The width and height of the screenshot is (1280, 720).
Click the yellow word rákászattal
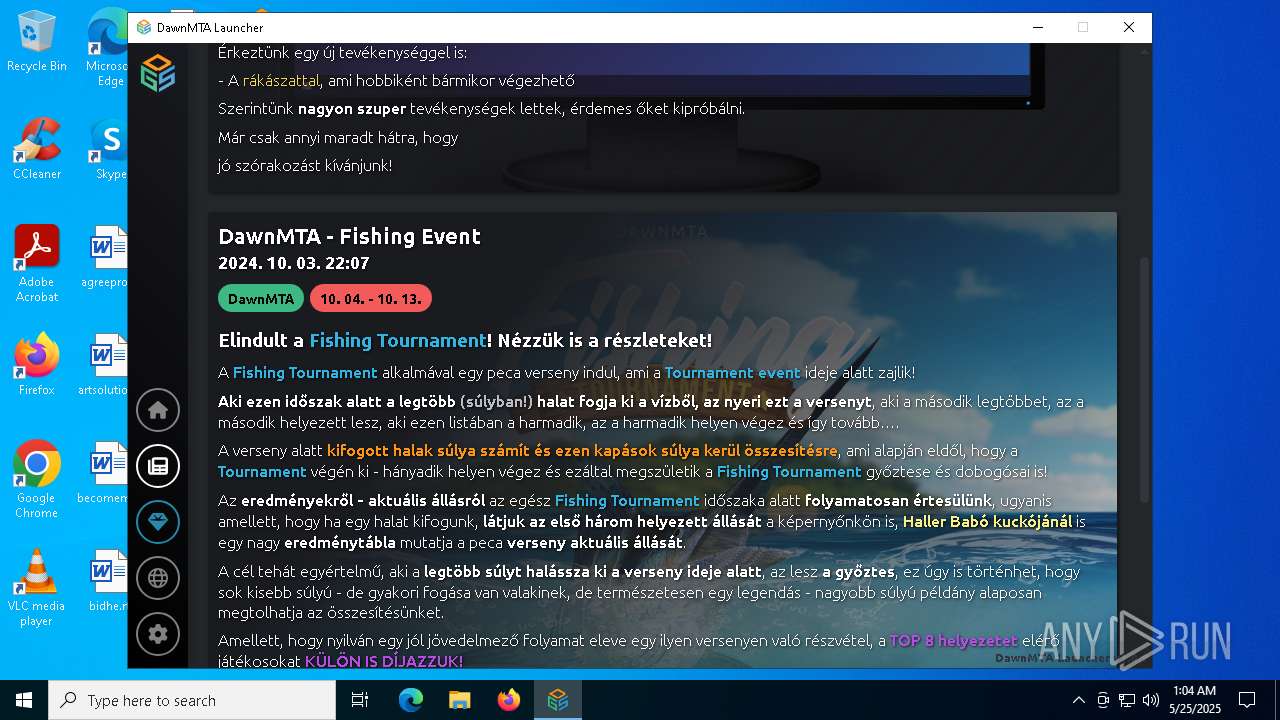[x=281, y=81]
